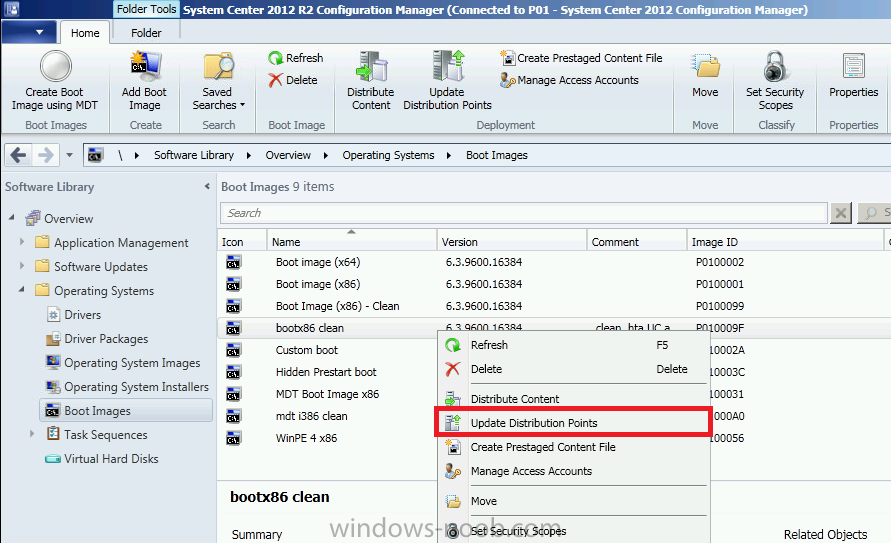
Task: Open Properties from the ribbon
Action: [853, 75]
